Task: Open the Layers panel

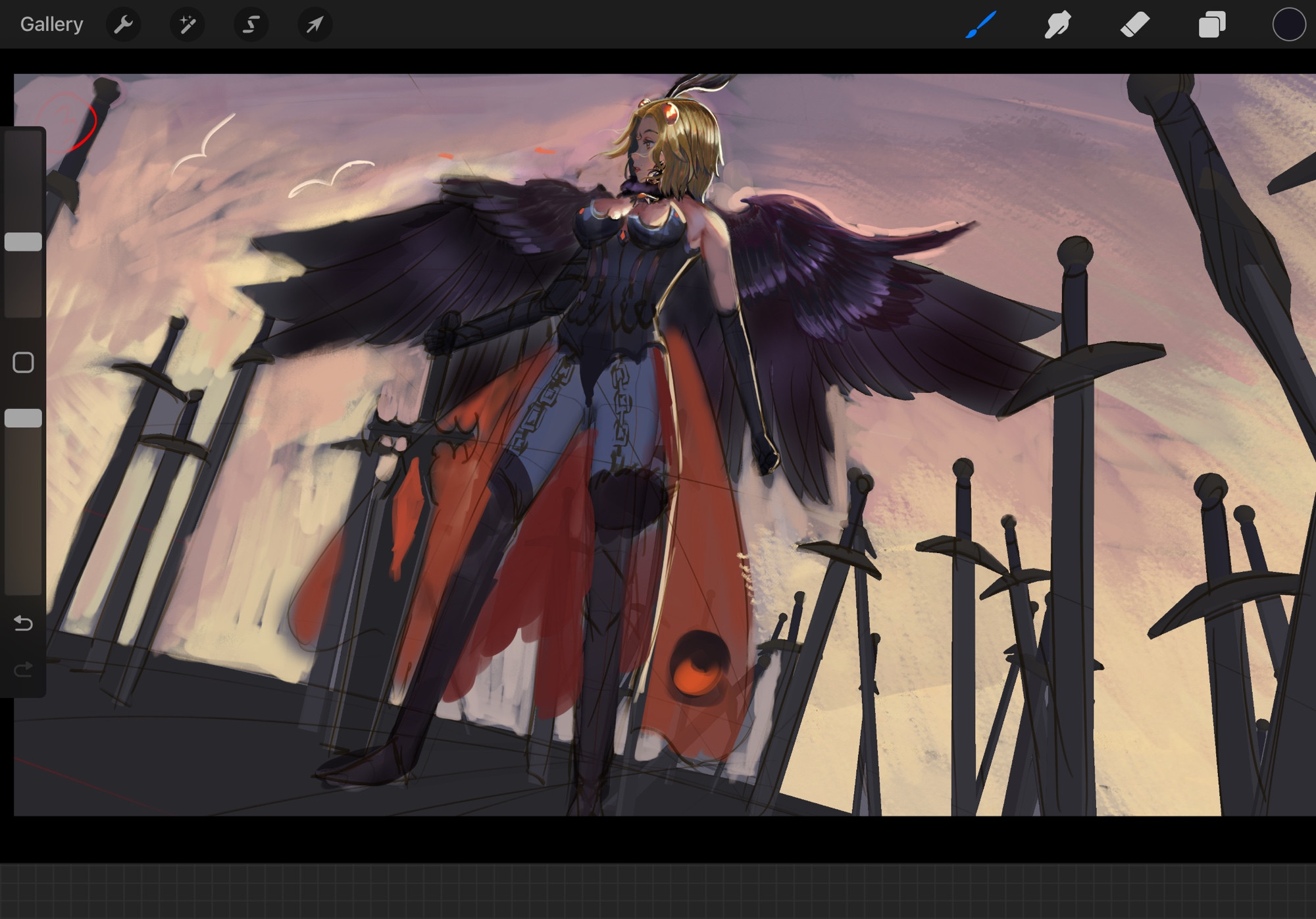Action: (x=1212, y=24)
